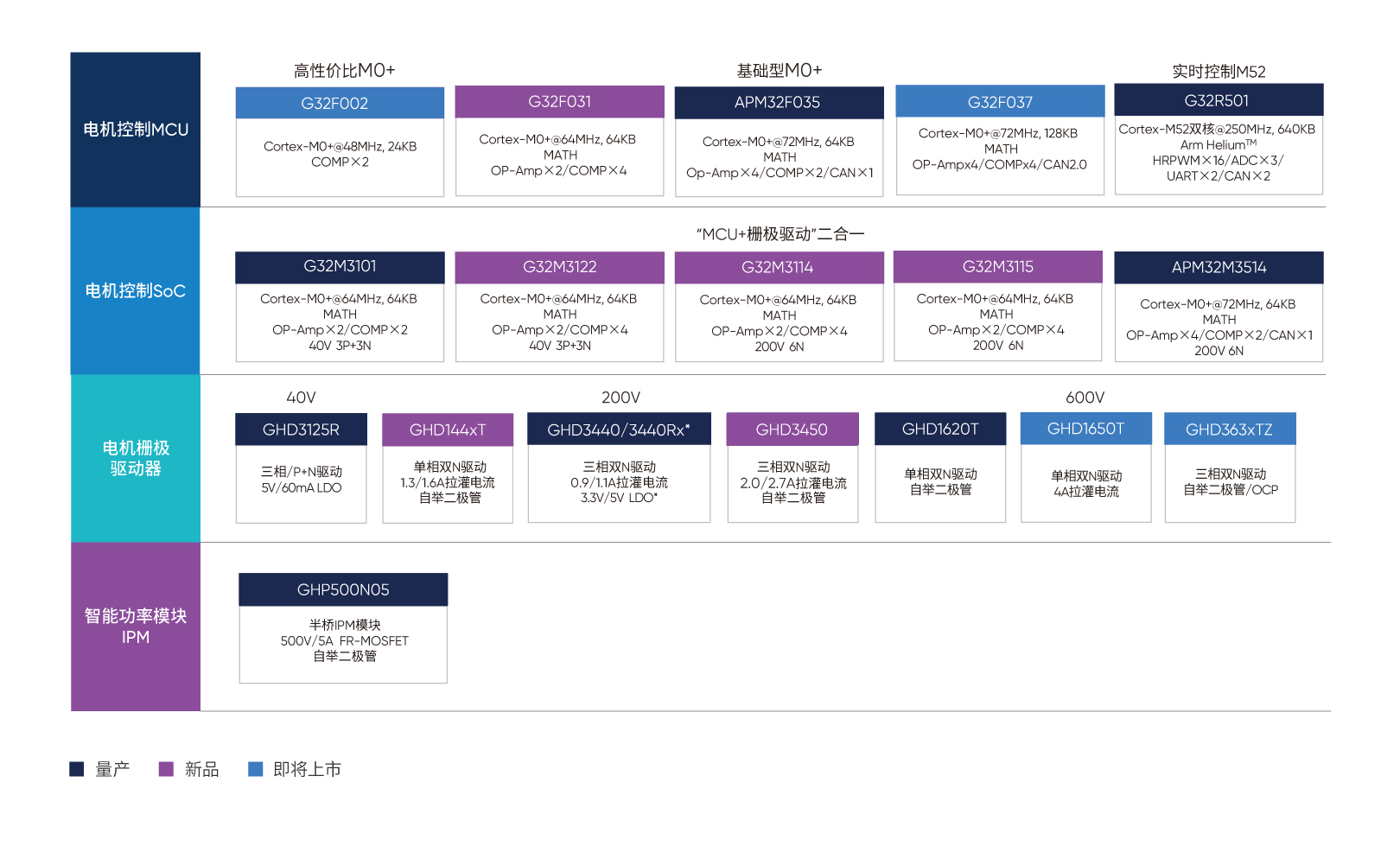Select the G32F037 product header

pyautogui.click(x=1000, y=102)
